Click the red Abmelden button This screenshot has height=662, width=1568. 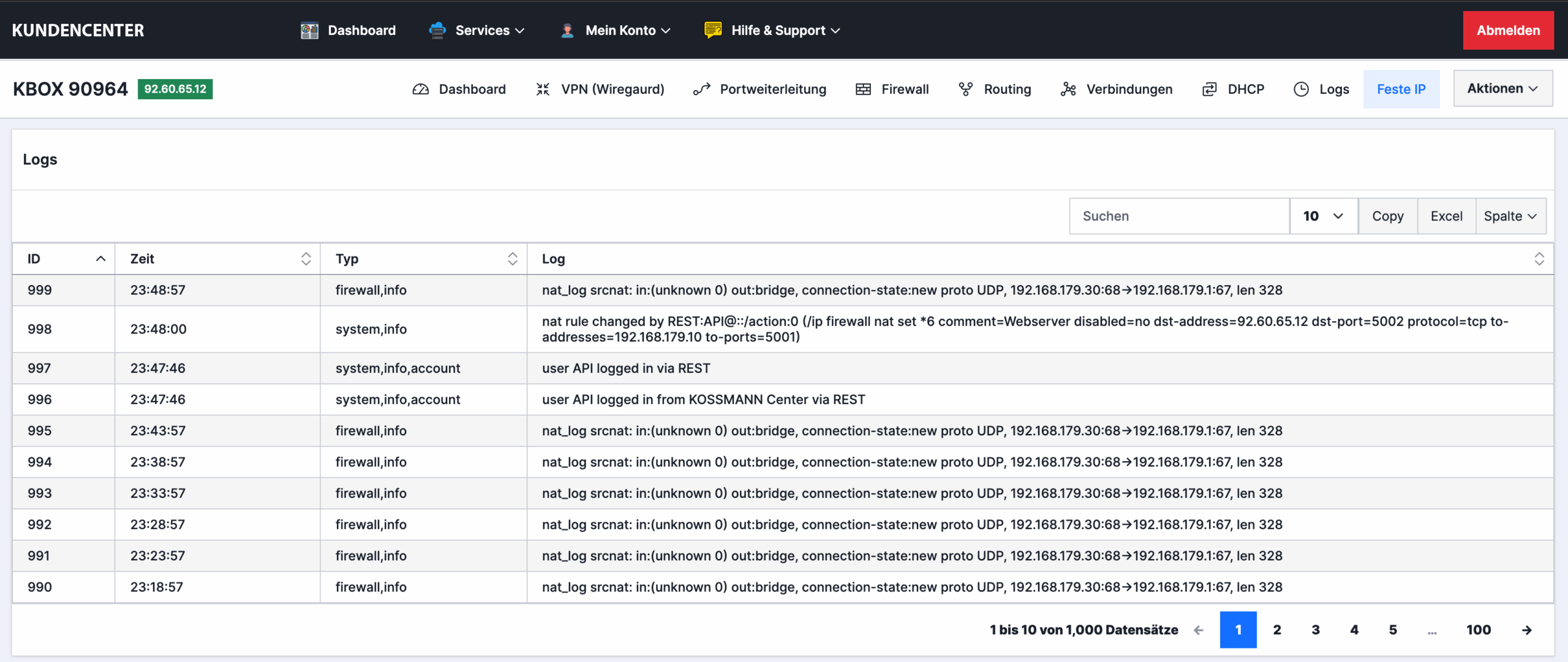click(x=1507, y=30)
